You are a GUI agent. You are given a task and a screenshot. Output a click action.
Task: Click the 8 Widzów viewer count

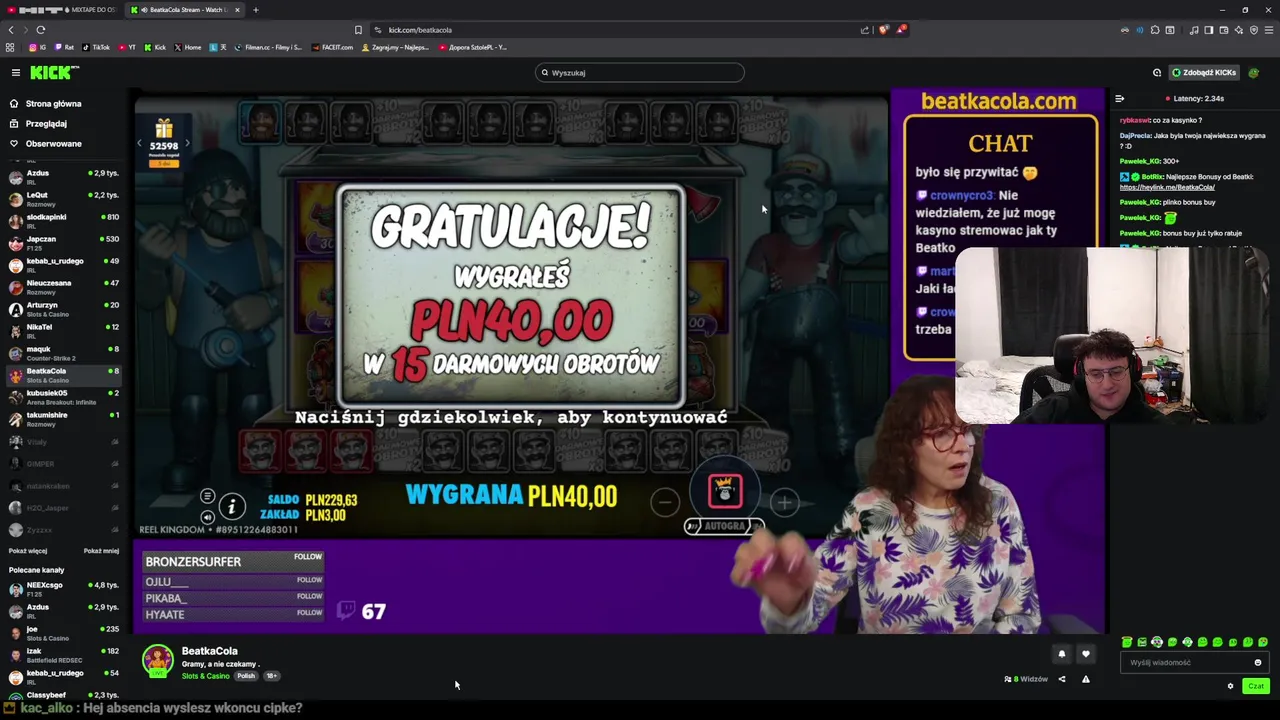click(1026, 679)
